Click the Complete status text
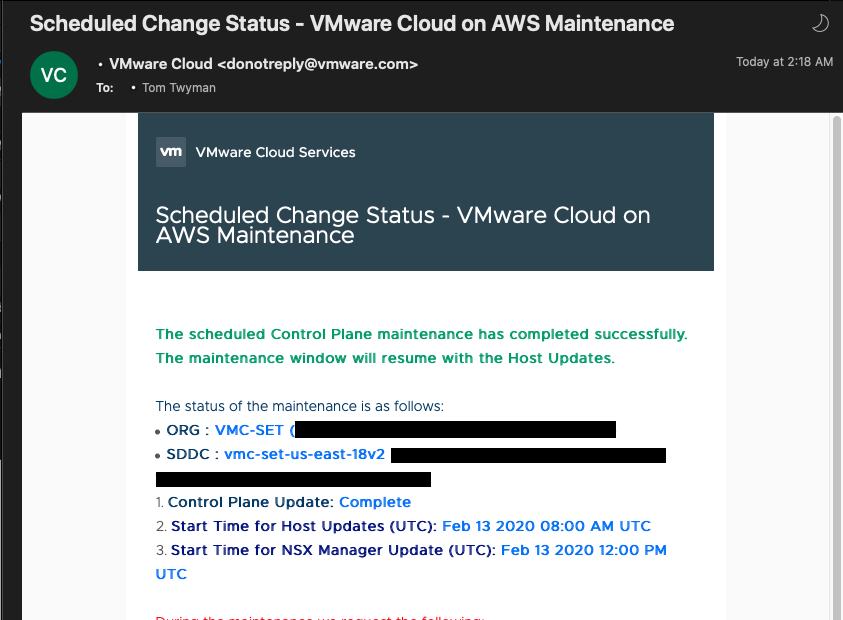This screenshot has height=620, width=843. 375,502
